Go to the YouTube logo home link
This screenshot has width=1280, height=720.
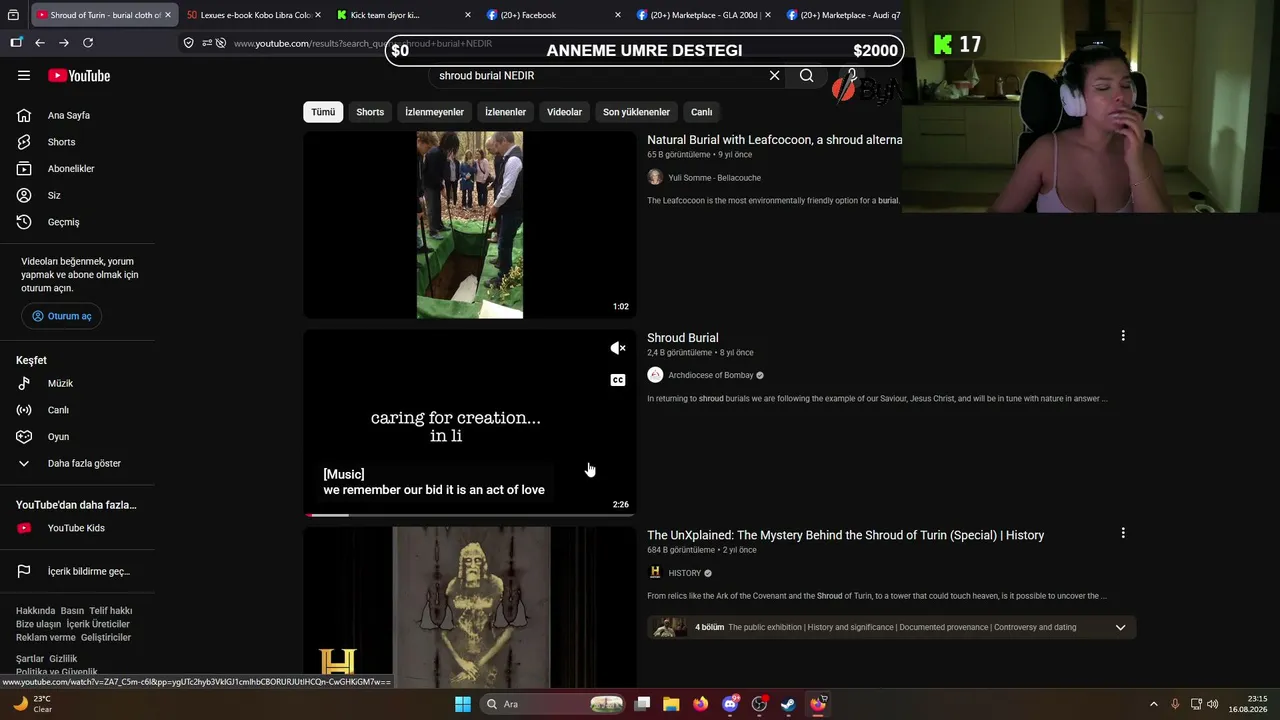tap(79, 76)
